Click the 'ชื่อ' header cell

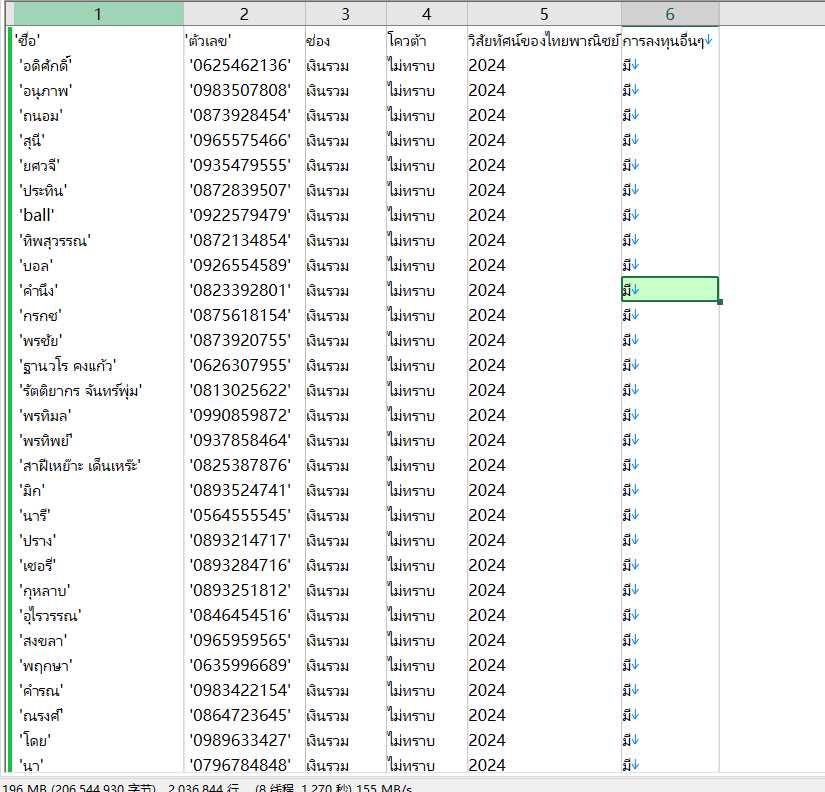point(98,41)
